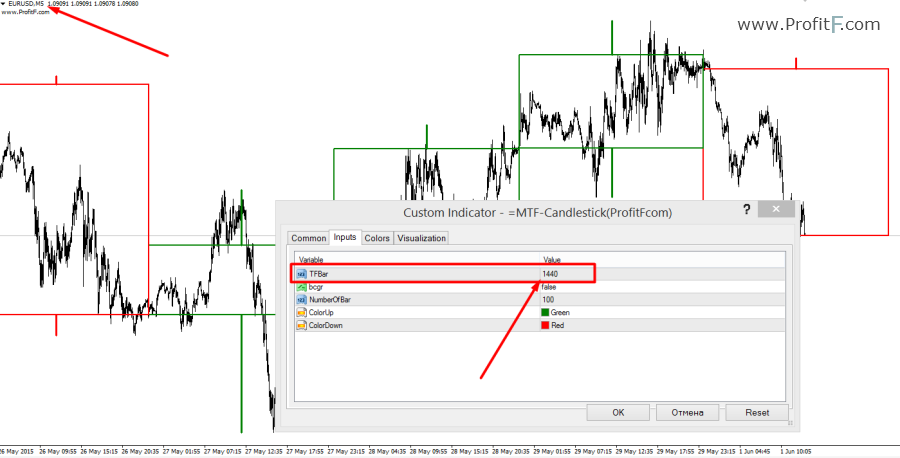The height and width of the screenshot is (458, 900).
Task: Click the EURUSD,M5 symbol label
Action: [x=25, y=4]
